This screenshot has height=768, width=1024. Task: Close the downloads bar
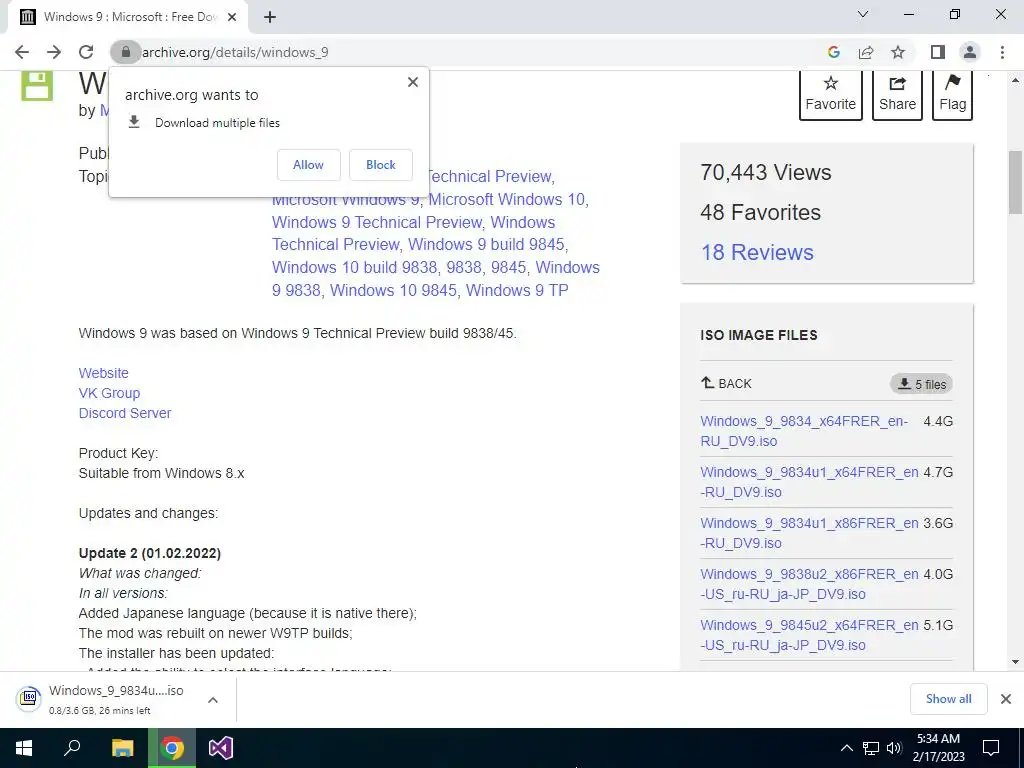tap(1006, 699)
